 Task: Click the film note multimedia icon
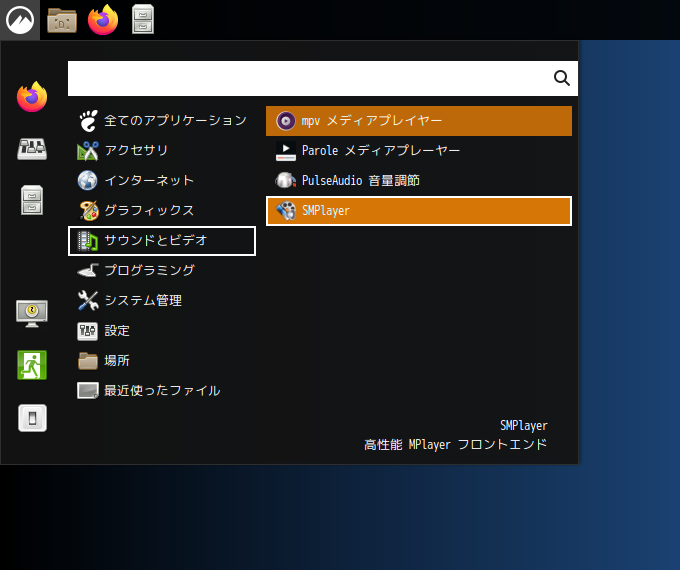pos(88,241)
